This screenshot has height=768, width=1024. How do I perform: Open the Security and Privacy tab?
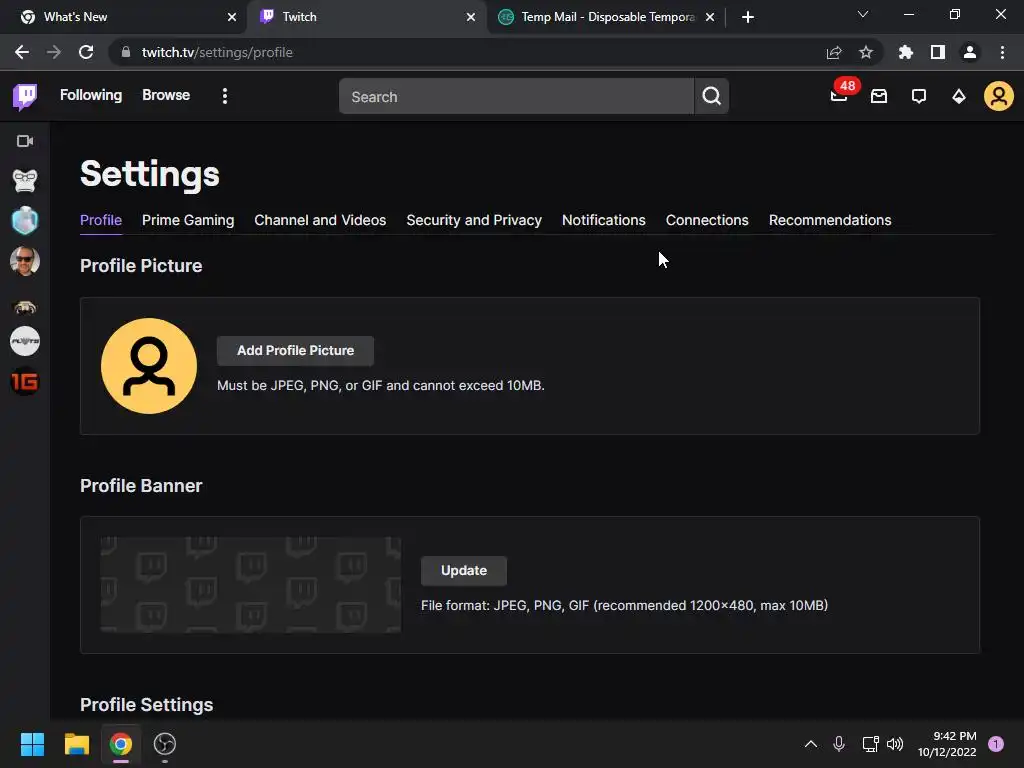coord(474,220)
